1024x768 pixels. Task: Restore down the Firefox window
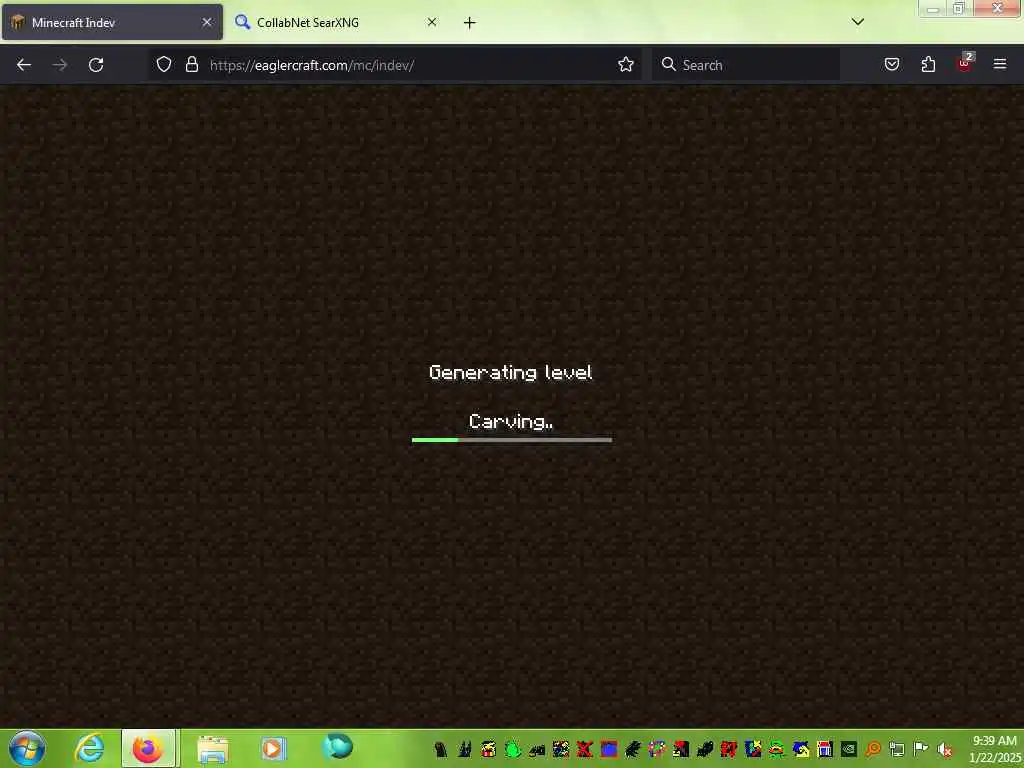[959, 8]
